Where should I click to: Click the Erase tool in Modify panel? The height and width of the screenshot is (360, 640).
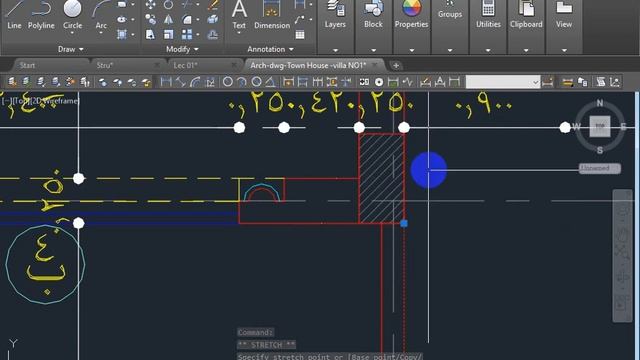pyautogui.click(x=213, y=4)
